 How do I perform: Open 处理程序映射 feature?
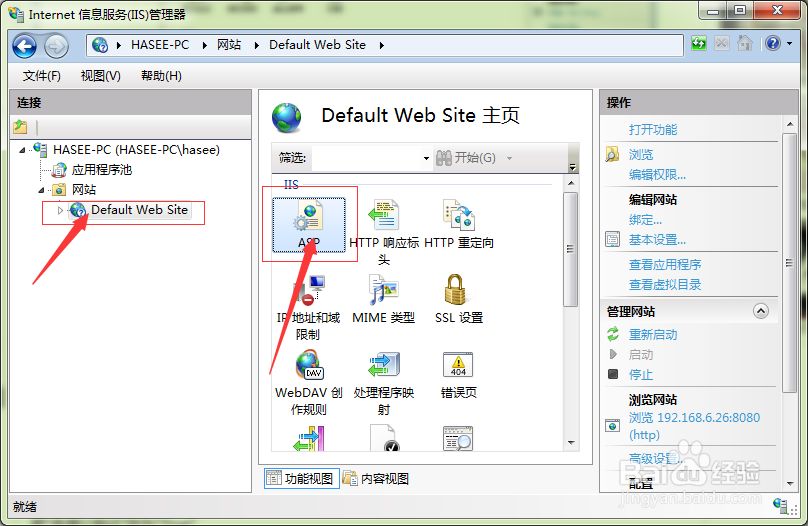point(383,383)
